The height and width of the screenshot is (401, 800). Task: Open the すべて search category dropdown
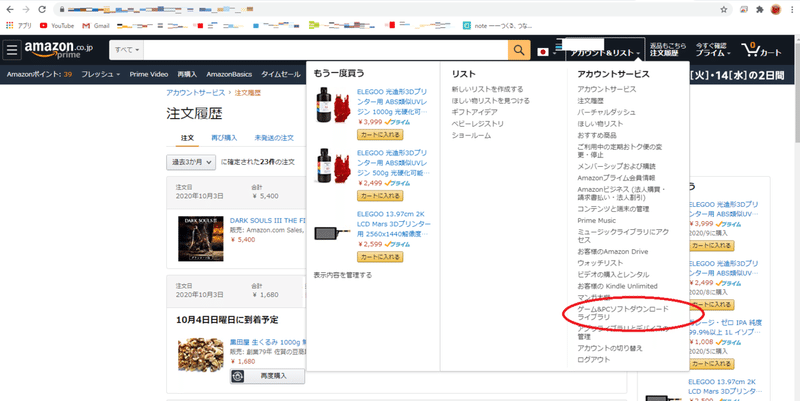[x=127, y=50]
